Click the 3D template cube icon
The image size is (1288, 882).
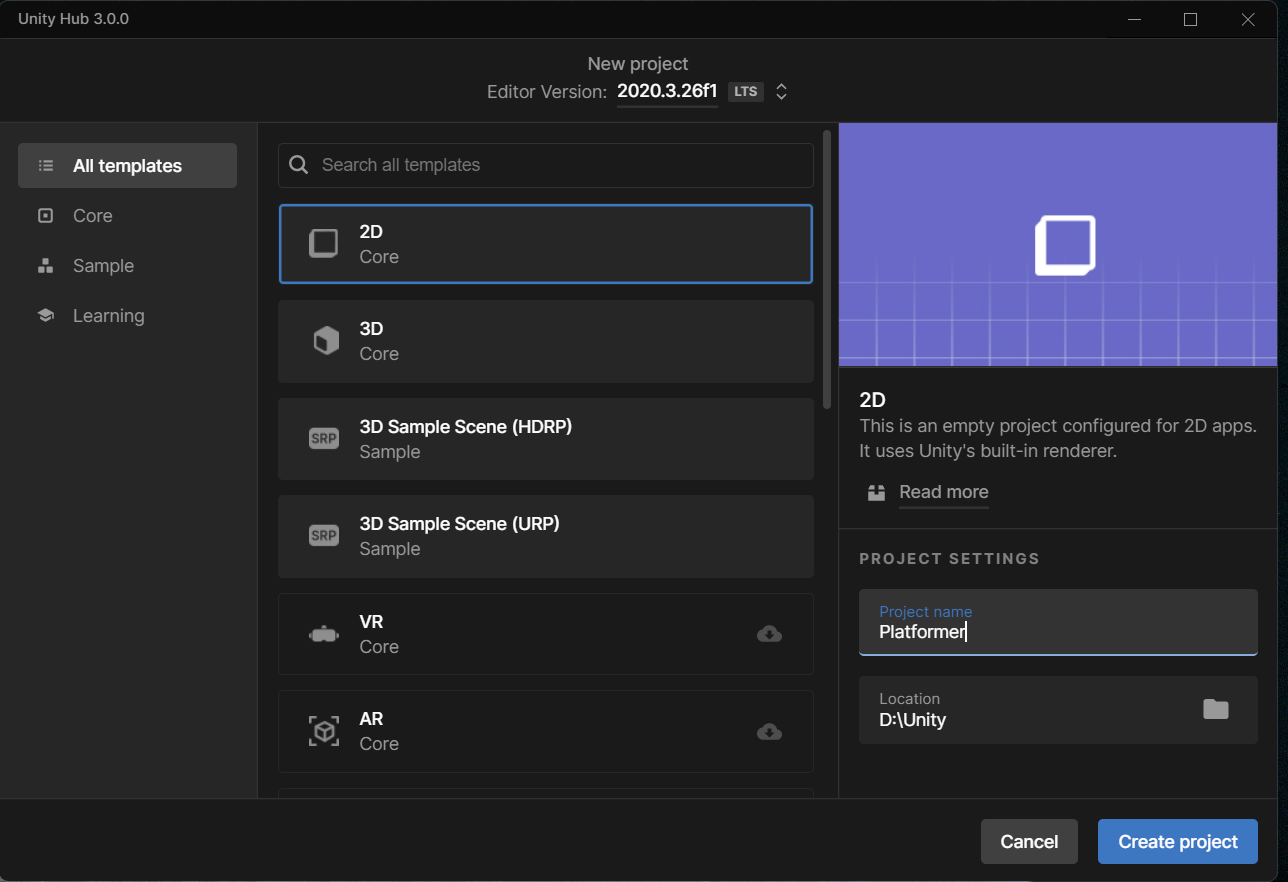(325, 341)
